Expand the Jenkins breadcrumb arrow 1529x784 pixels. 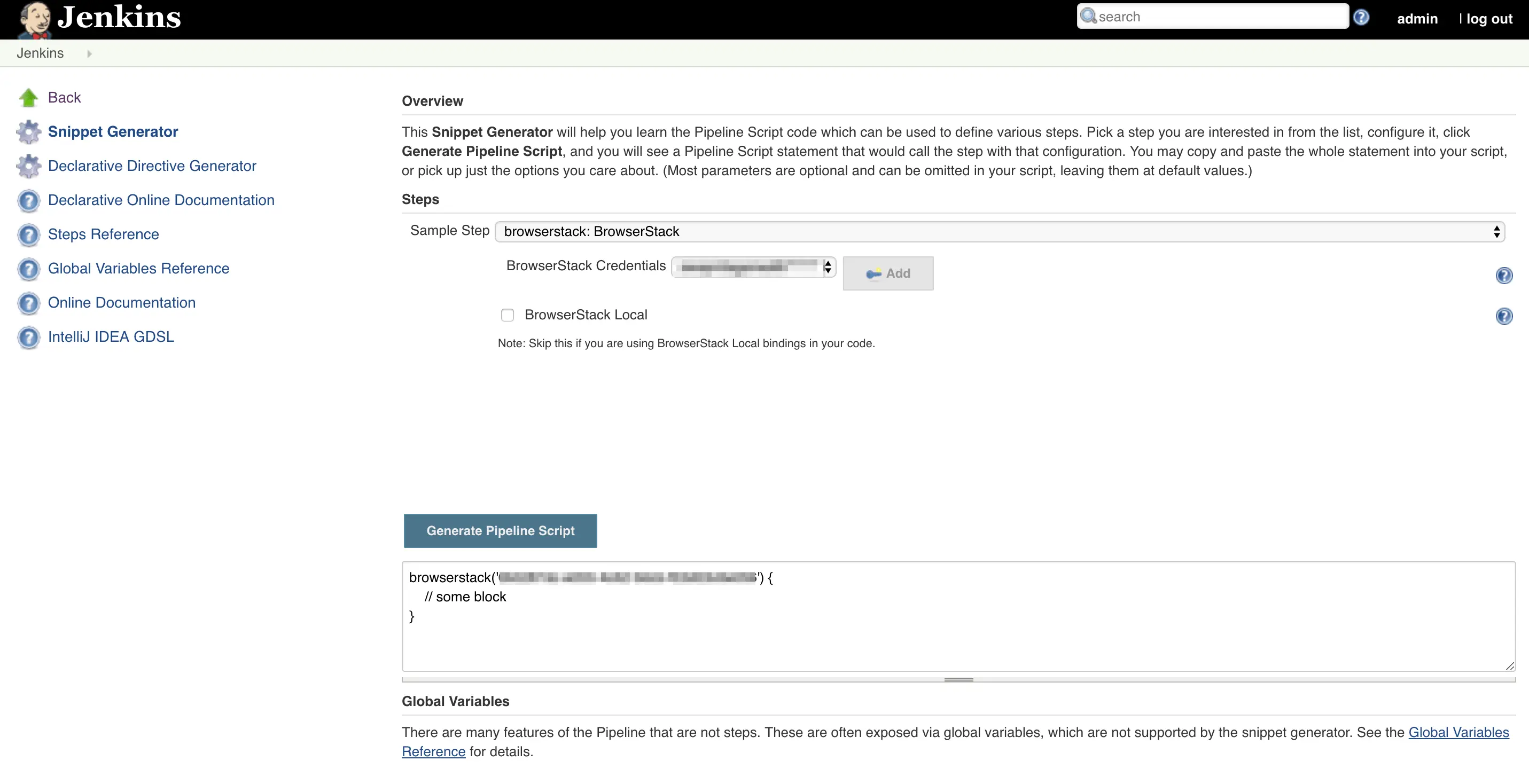[x=89, y=53]
